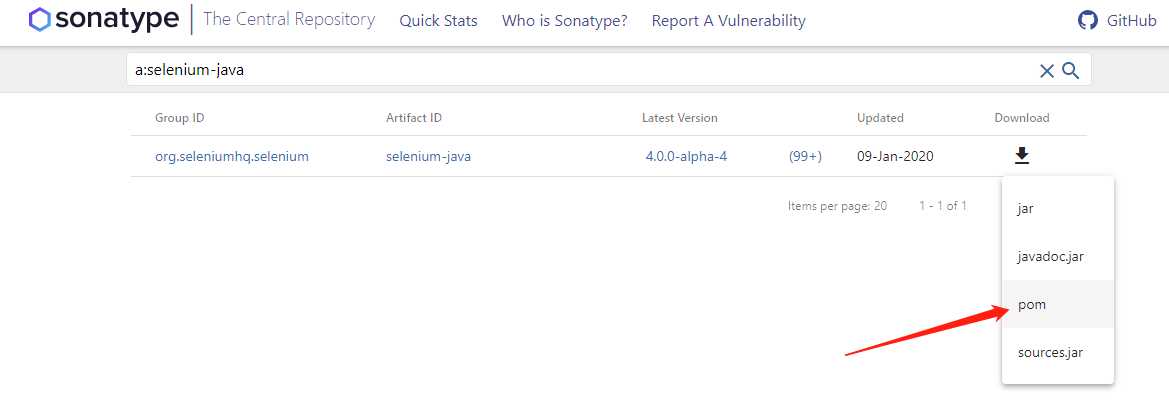Clear the search field with the X icon

[x=1047, y=70]
